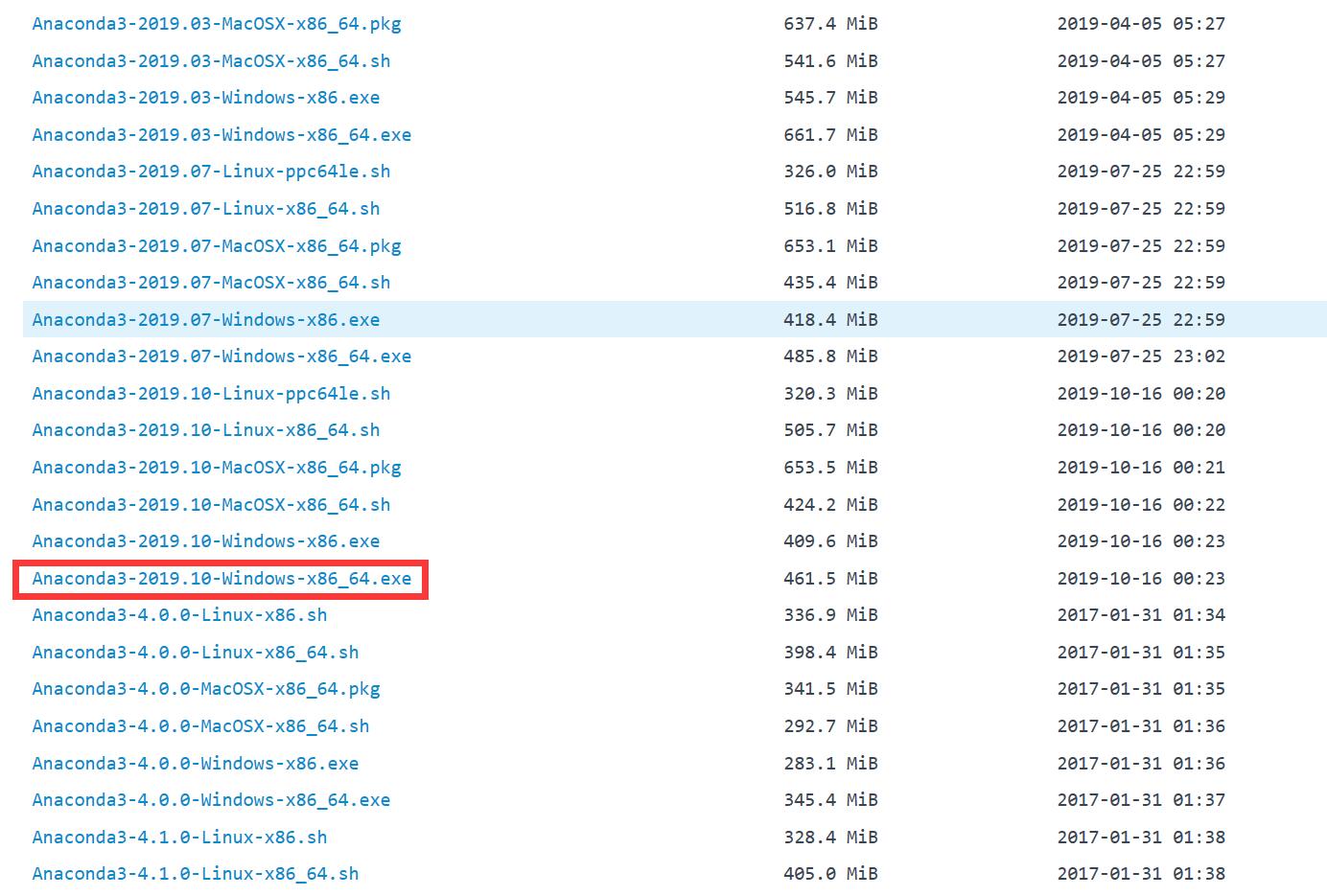Click the Anaconda3-2019.10-Linux-x86_64.sh link
Screen dimensions: 1327x896
206,429
